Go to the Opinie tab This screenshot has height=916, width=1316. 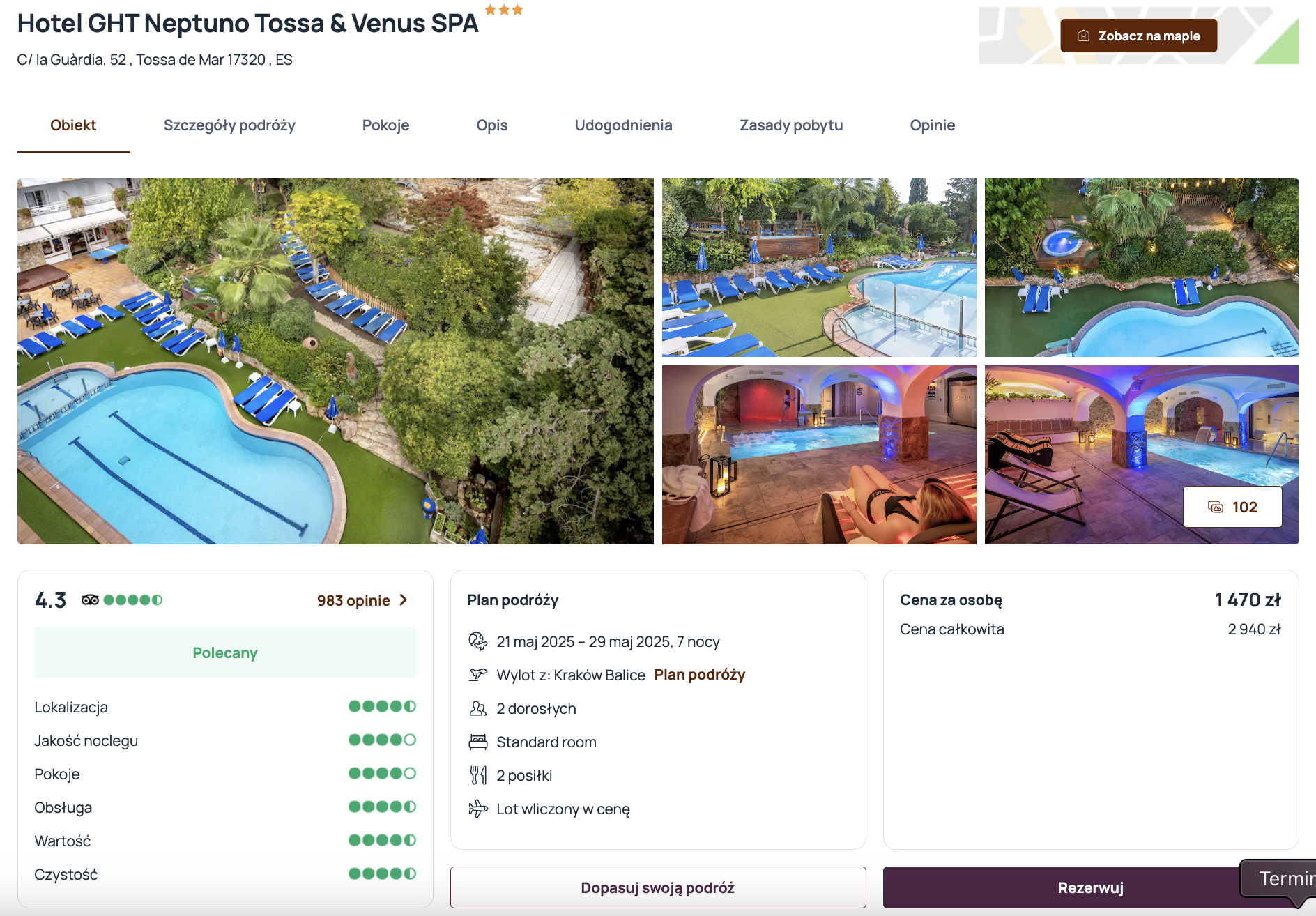coord(932,125)
